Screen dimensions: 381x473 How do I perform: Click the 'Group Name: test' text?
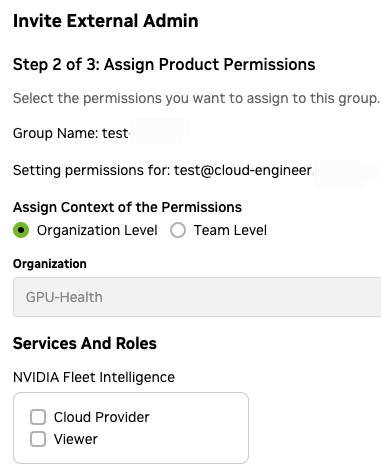click(x=71, y=133)
